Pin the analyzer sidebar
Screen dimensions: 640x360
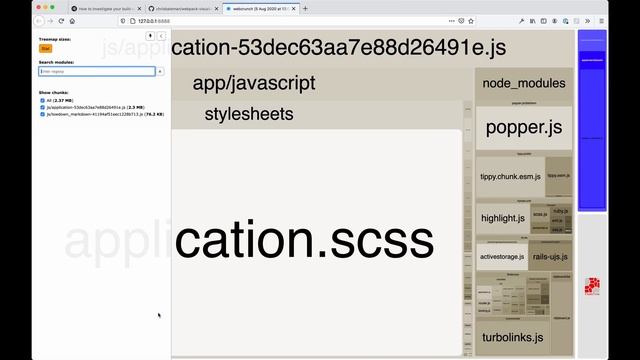pos(150,36)
